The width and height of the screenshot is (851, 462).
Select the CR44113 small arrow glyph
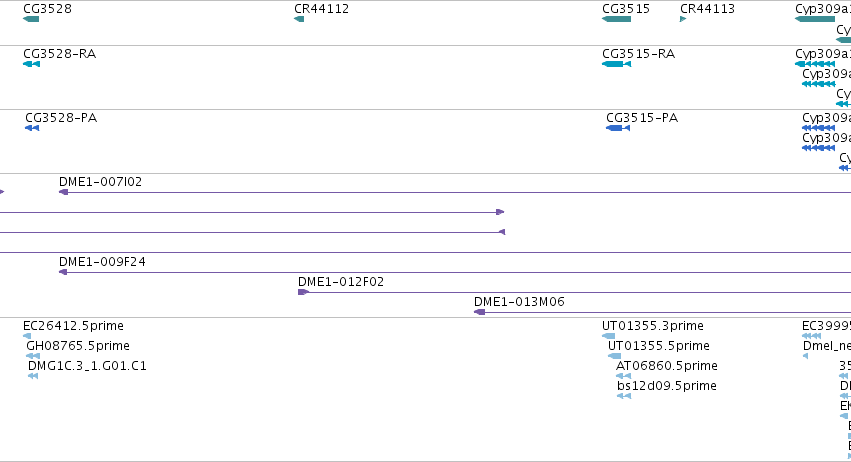coord(683,19)
